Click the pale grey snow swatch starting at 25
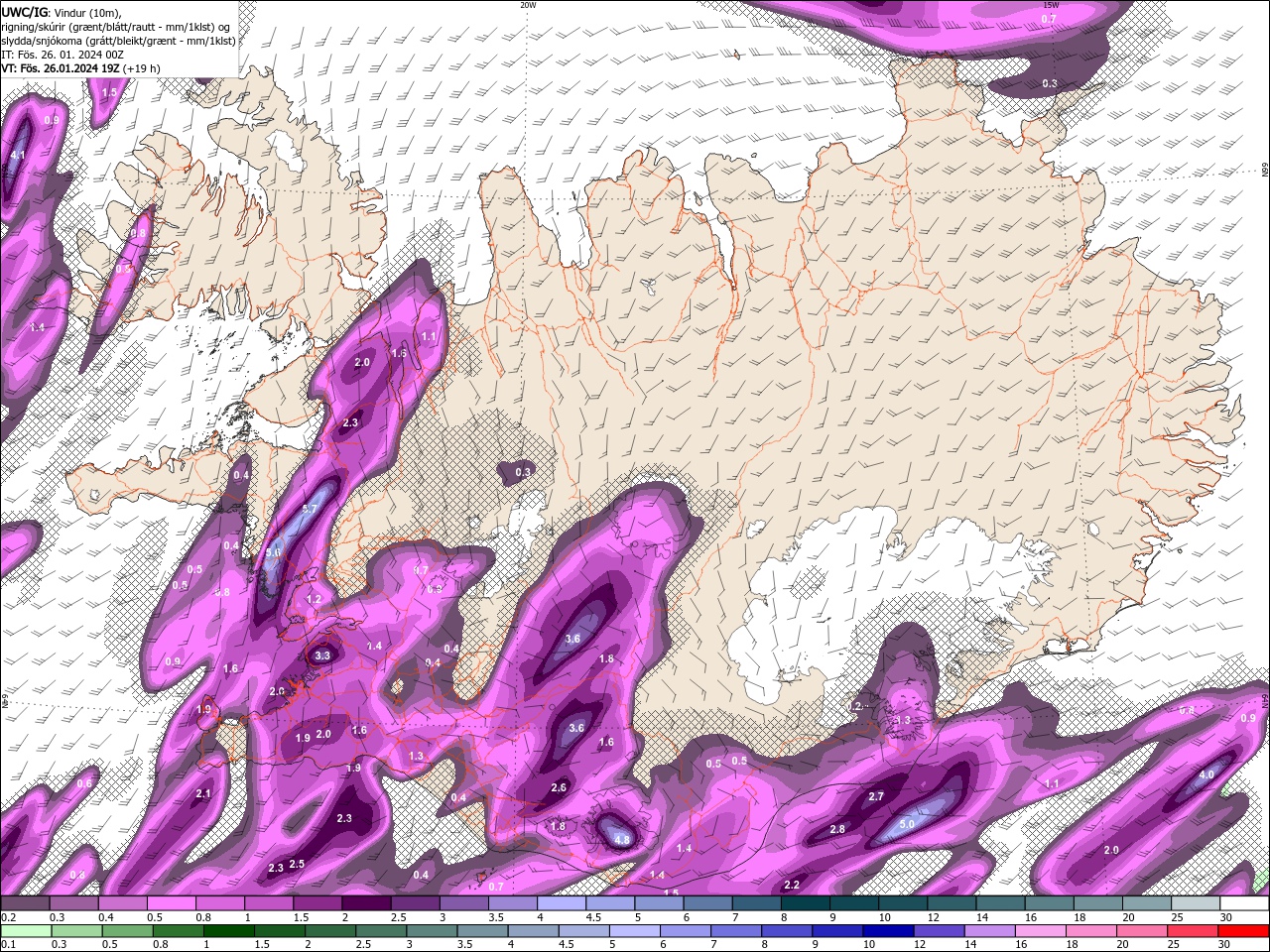The width and height of the screenshot is (1270, 952). coord(1196,903)
